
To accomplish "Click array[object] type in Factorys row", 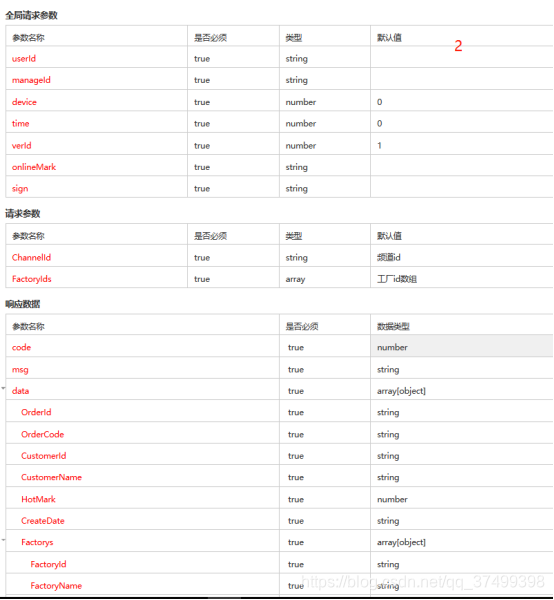I will coord(401,542).
